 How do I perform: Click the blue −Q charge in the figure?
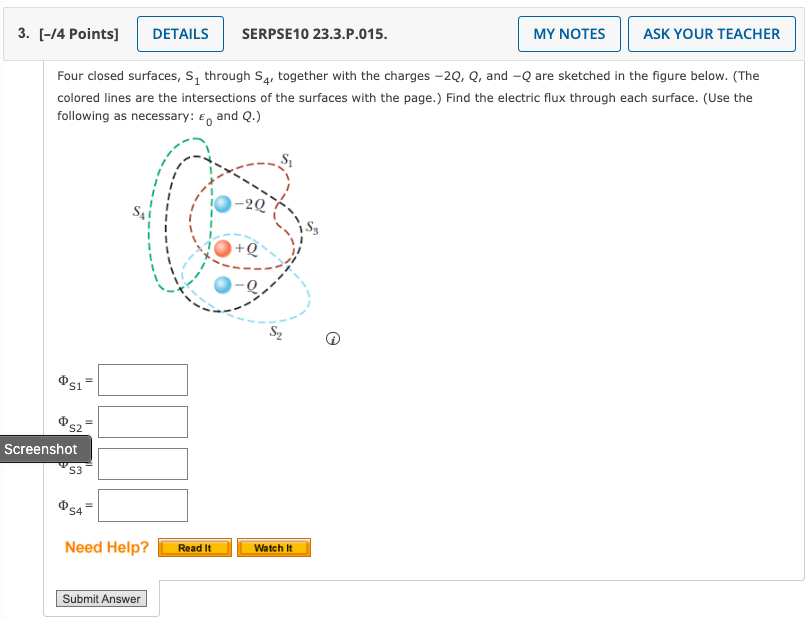(221, 283)
